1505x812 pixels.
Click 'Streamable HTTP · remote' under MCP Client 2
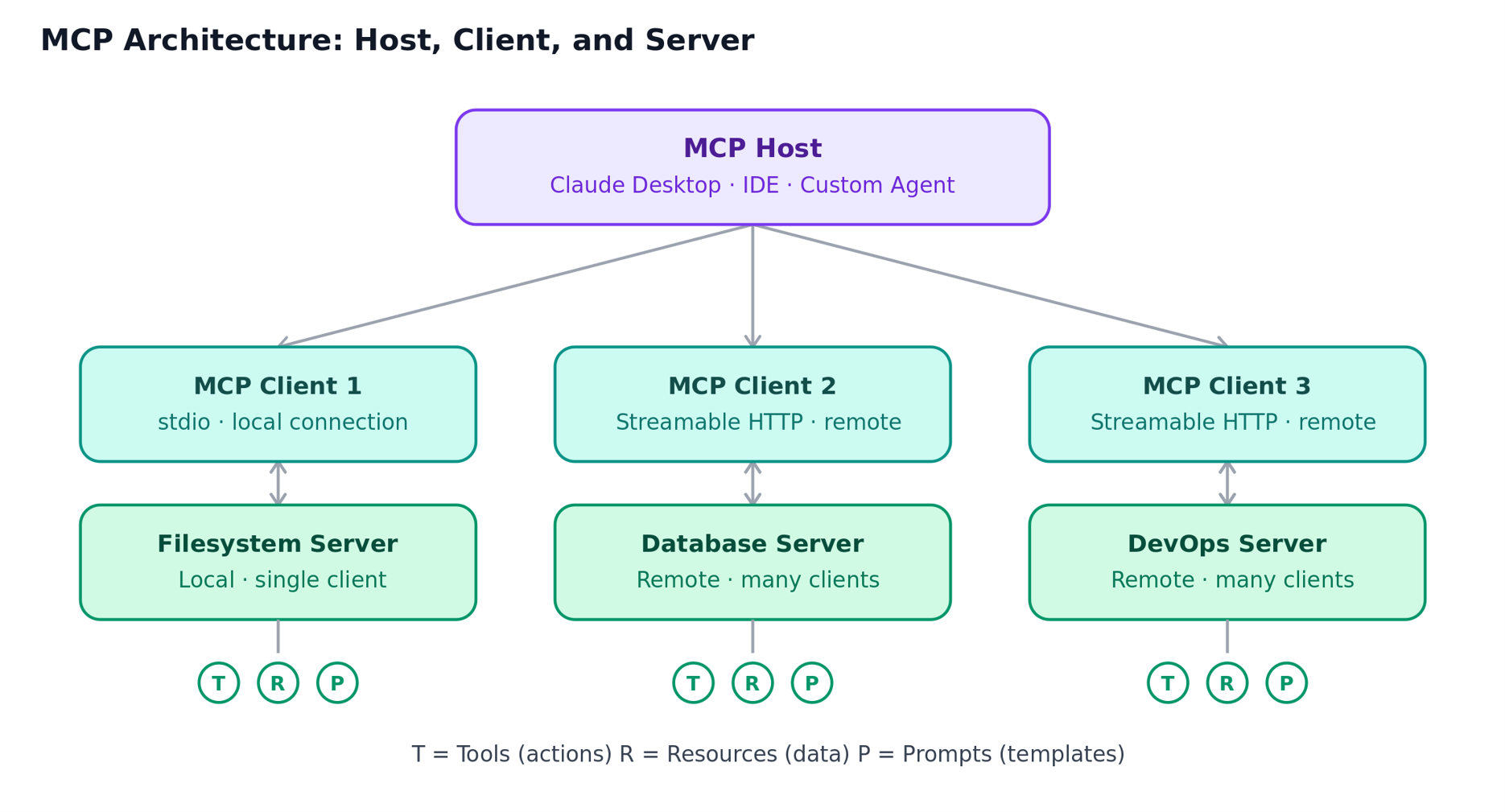point(758,422)
